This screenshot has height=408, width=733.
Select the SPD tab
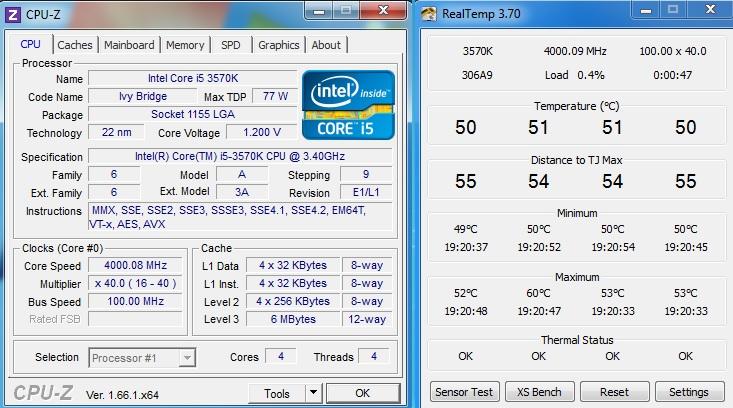point(230,45)
